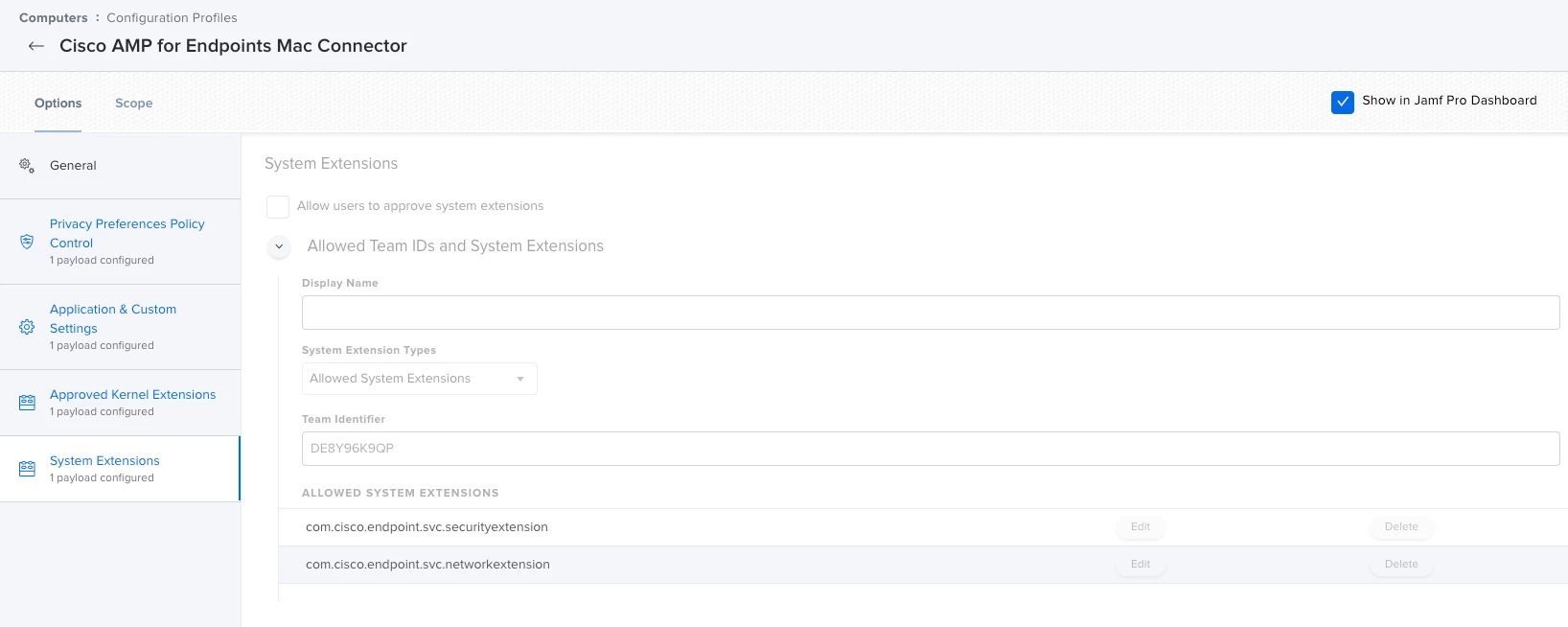Select the System Extensions payload
The image size is (1568, 627).
point(120,469)
